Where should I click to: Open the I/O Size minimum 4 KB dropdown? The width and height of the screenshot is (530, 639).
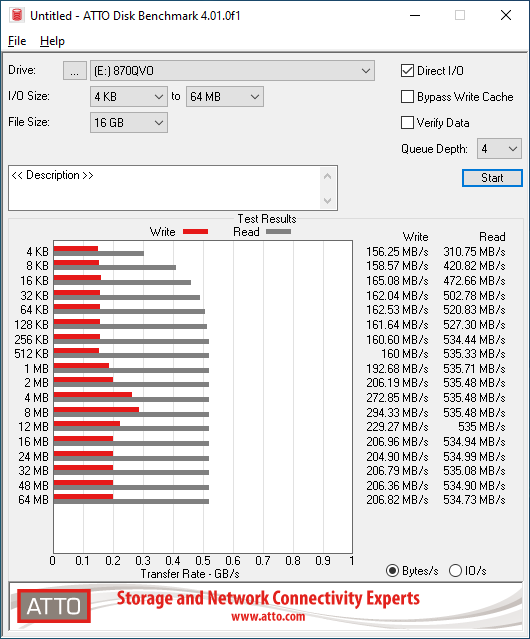(129, 97)
